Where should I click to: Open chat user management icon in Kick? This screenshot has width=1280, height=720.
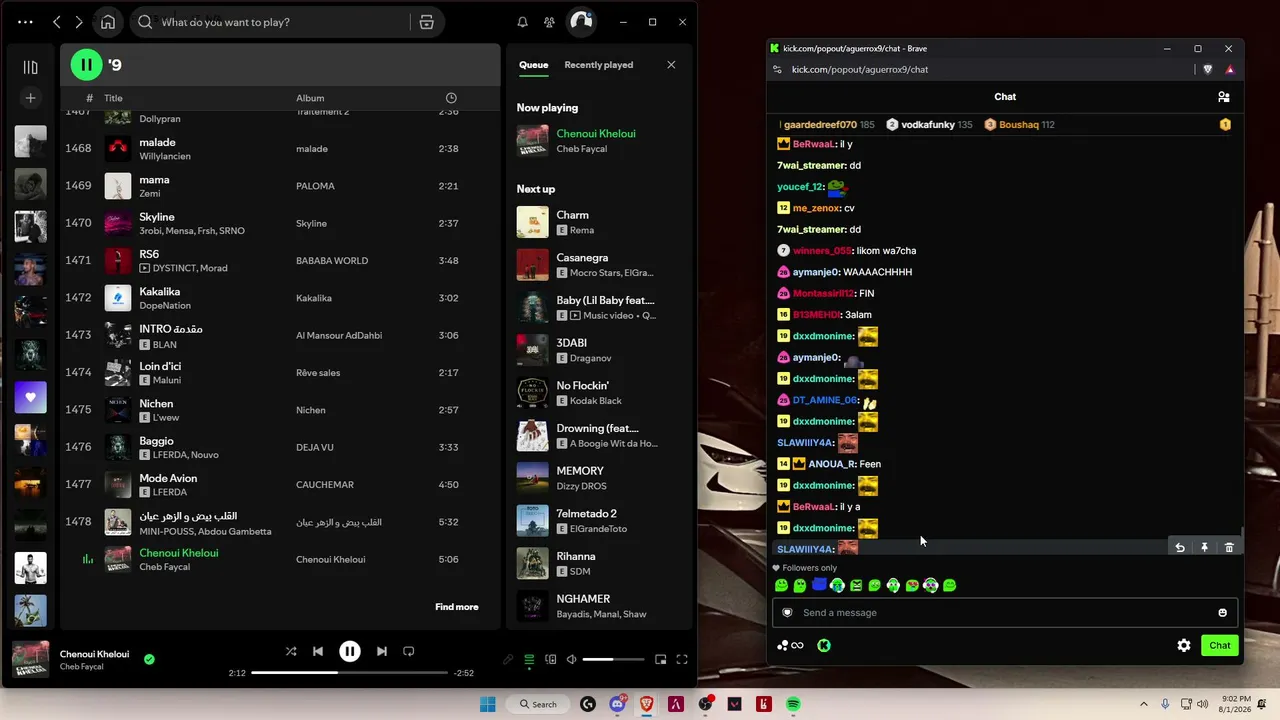pos(1223,97)
